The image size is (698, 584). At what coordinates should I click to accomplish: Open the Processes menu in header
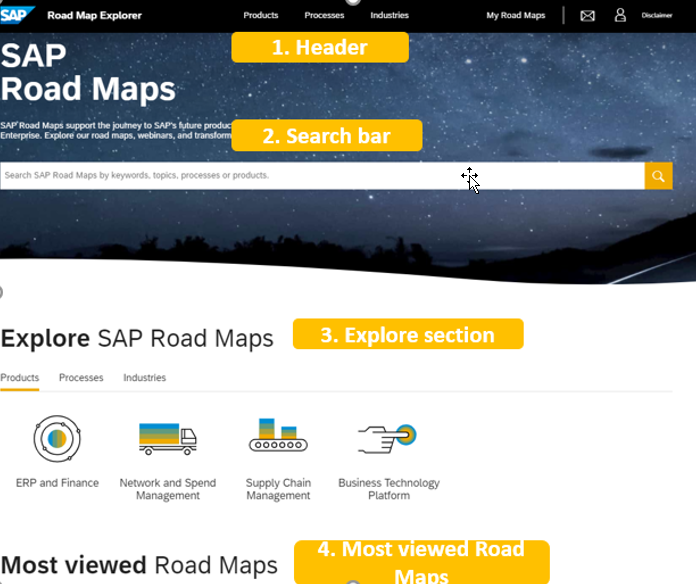point(324,15)
